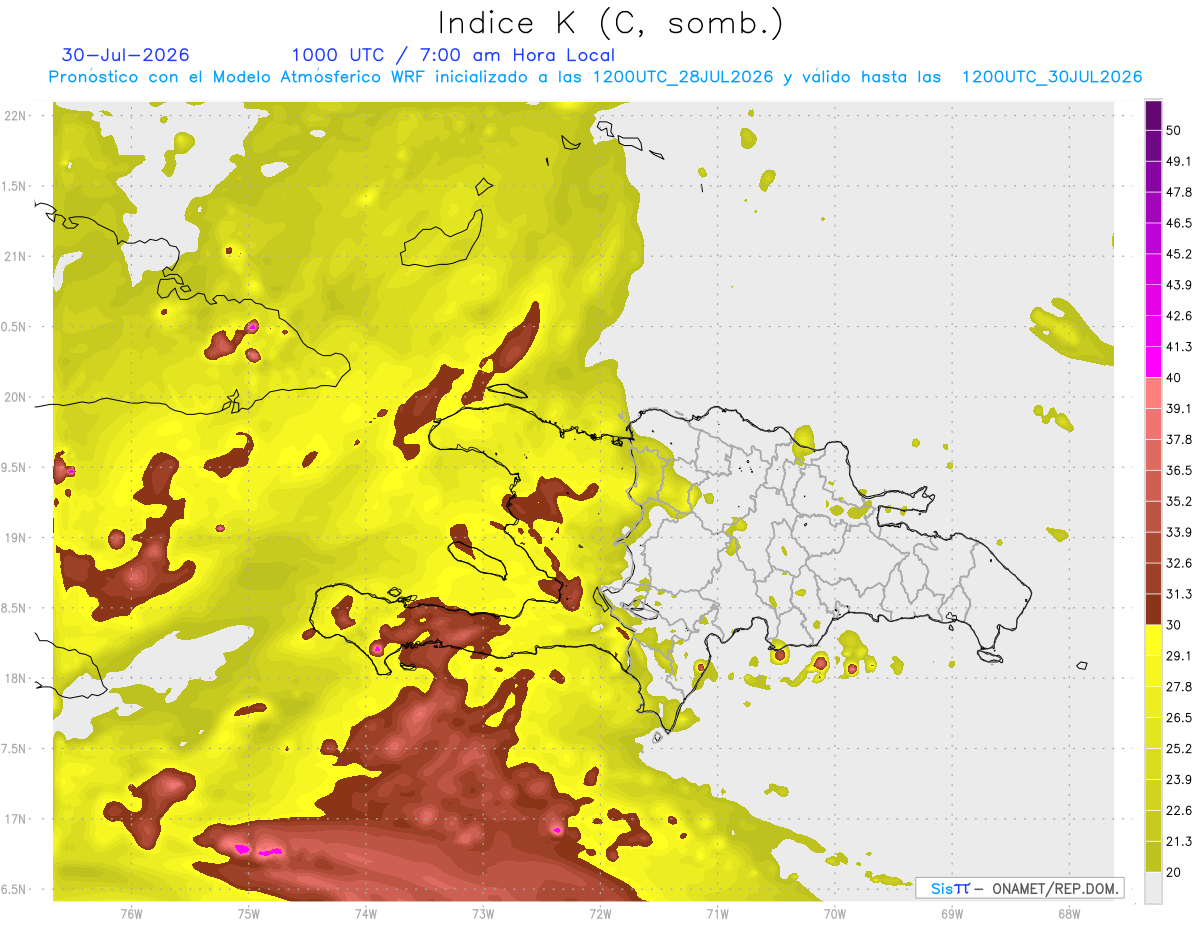Click the latitude axis label '20N'
Viewport: 1200px width, 927px height.
15,397
